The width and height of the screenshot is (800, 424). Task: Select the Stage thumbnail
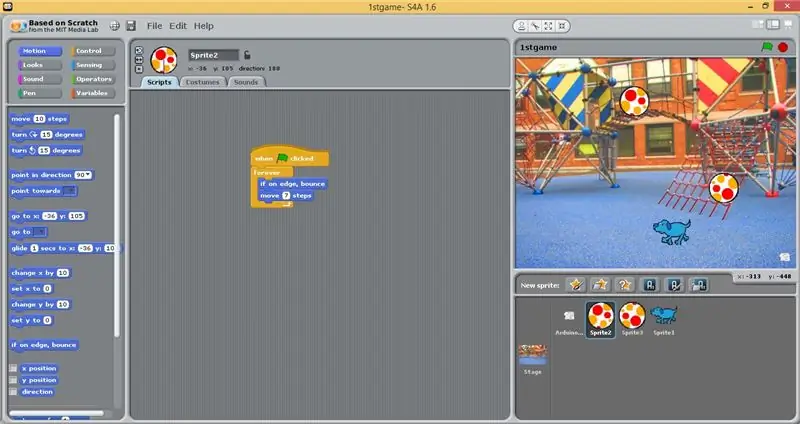coord(532,359)
